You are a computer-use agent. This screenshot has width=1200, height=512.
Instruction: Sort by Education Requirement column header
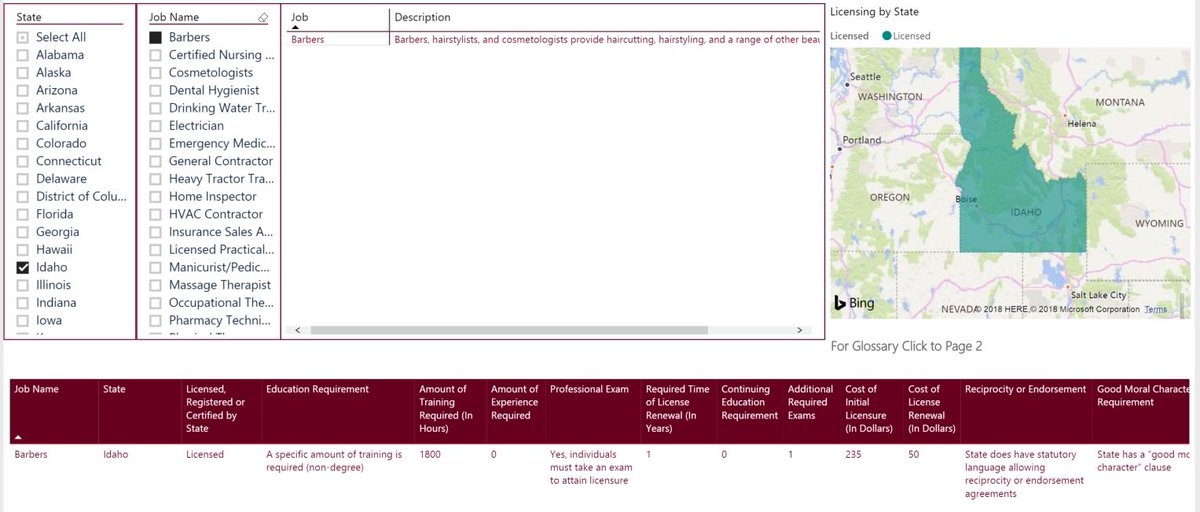point(317,389)
